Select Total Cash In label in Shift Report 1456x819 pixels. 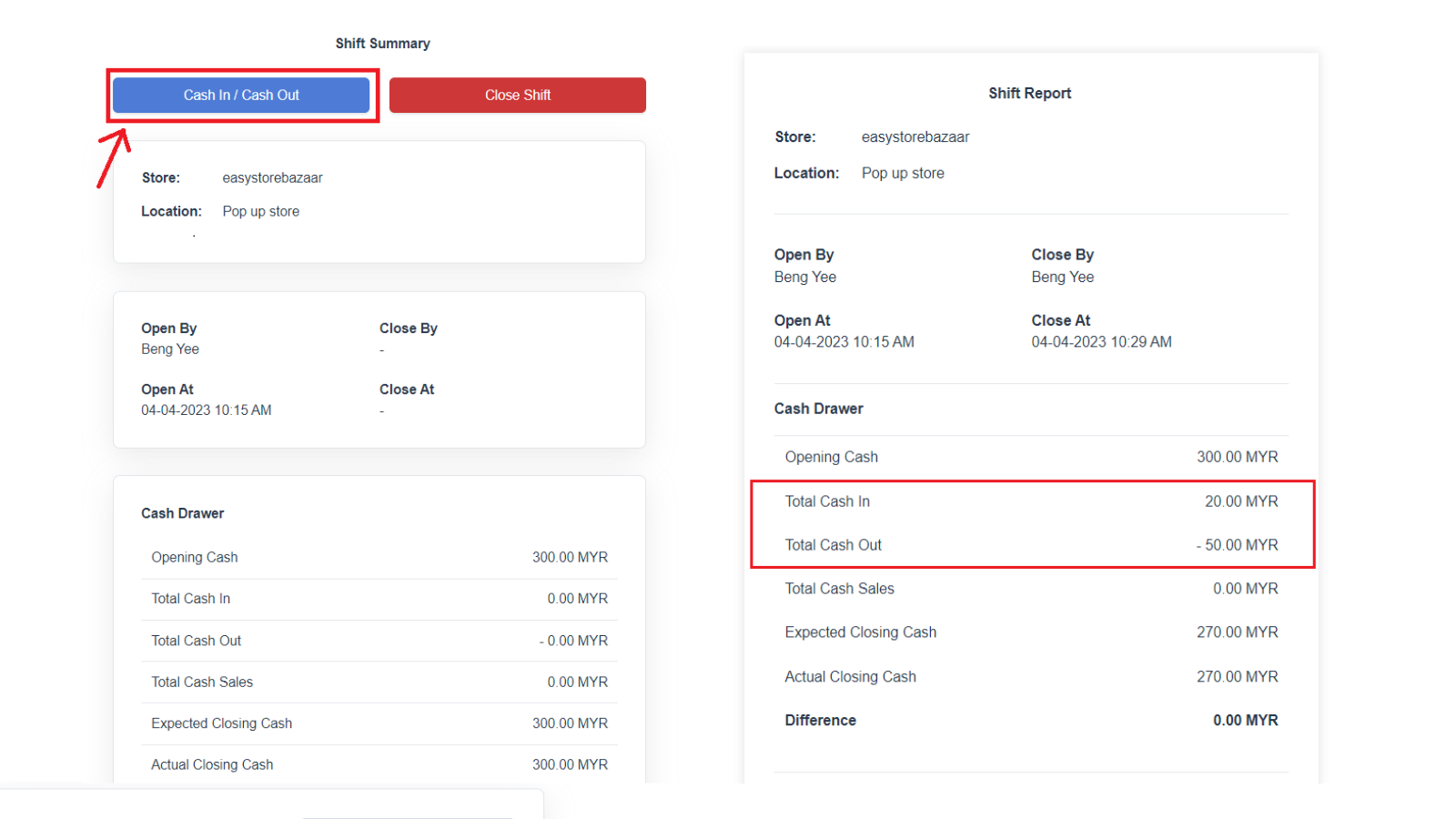(x=827, y=501)
